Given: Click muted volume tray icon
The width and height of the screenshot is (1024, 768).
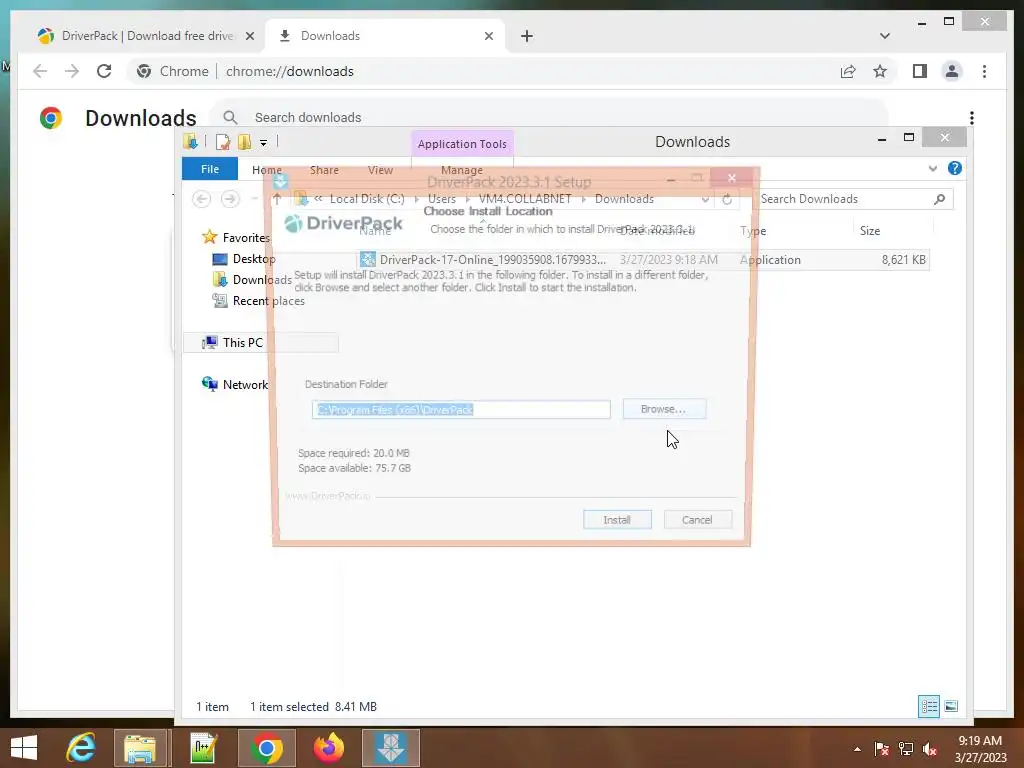Looking at the screenshot, I should 930,749.
